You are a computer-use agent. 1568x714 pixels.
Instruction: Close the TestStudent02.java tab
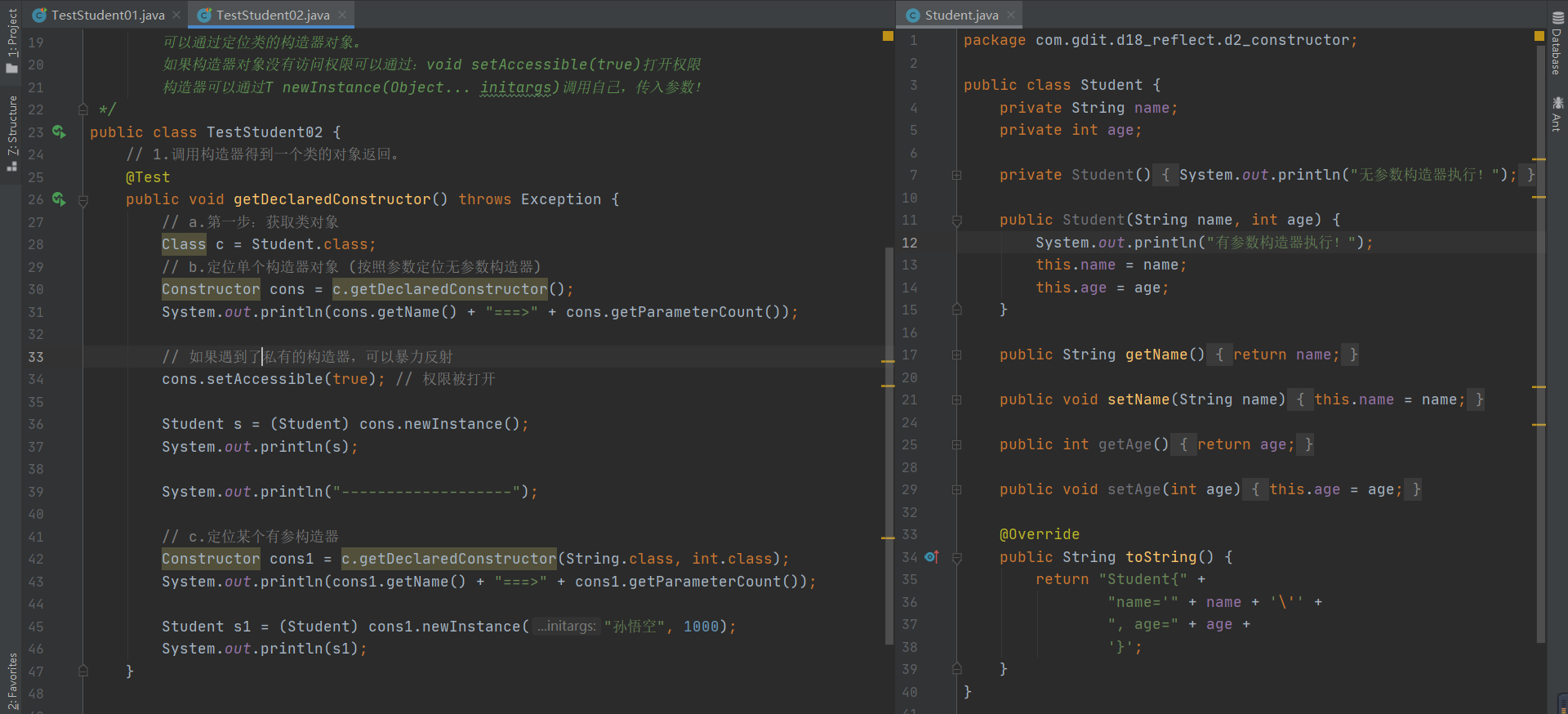pos(342,15)
